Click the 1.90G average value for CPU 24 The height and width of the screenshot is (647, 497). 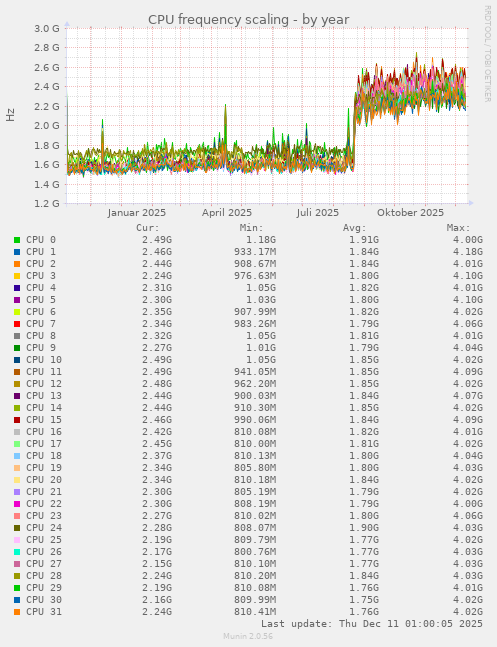pyautogui.click(x=364, y=527)
